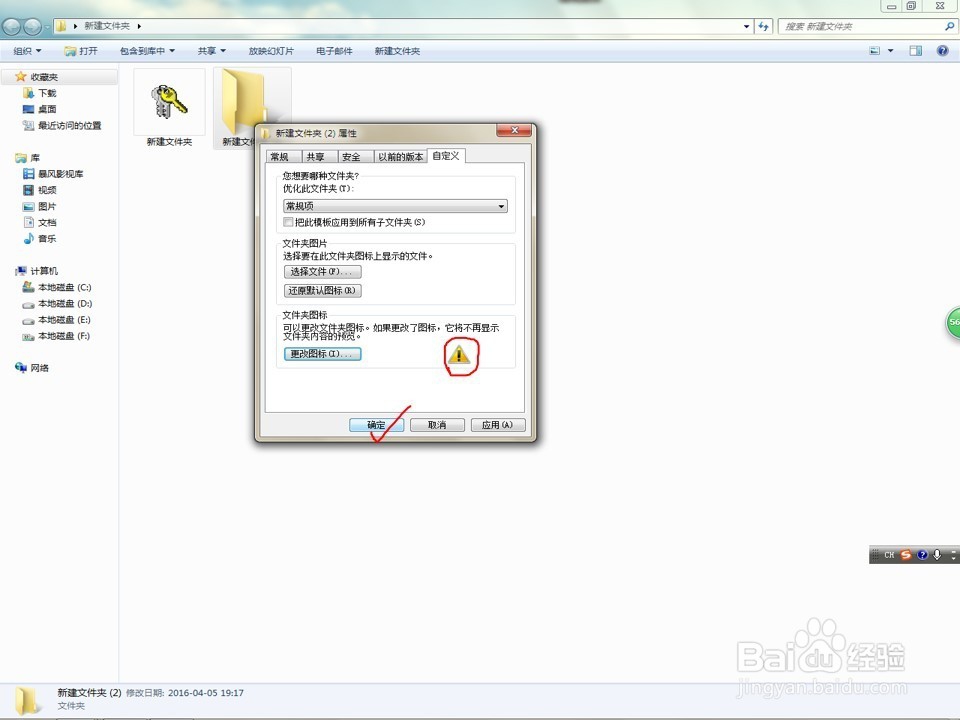This screenshot has height=720, width=960.
Task: Open the help question mark icon
Action: (942, 51)
